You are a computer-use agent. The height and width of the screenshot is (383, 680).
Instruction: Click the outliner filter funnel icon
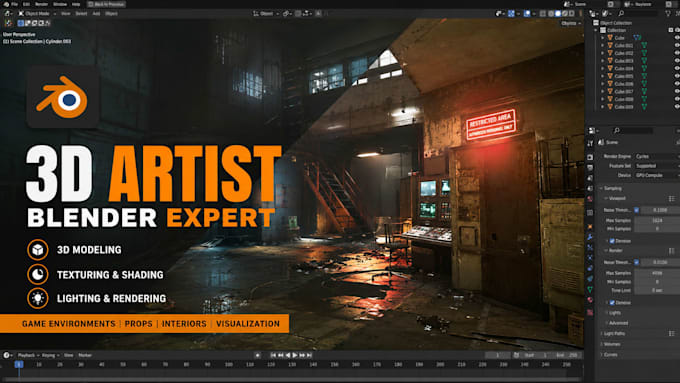(x=668, y=13)
